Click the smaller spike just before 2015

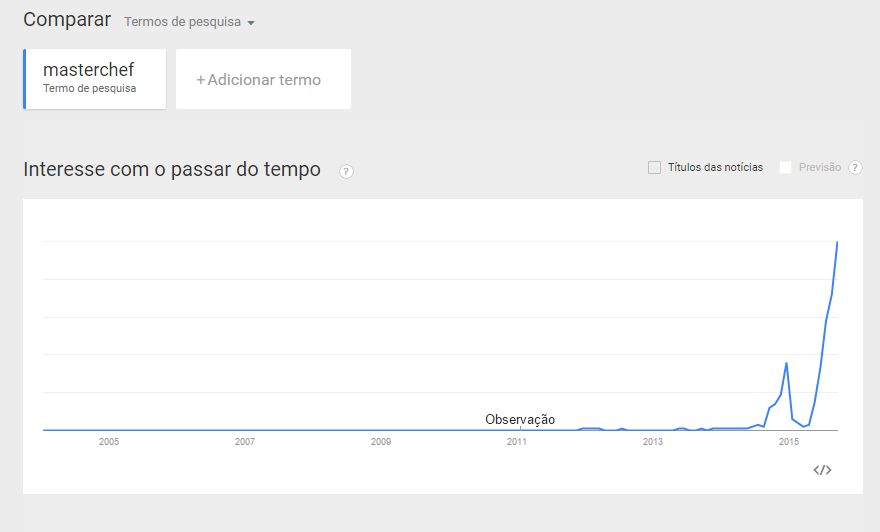click(787, 363)
